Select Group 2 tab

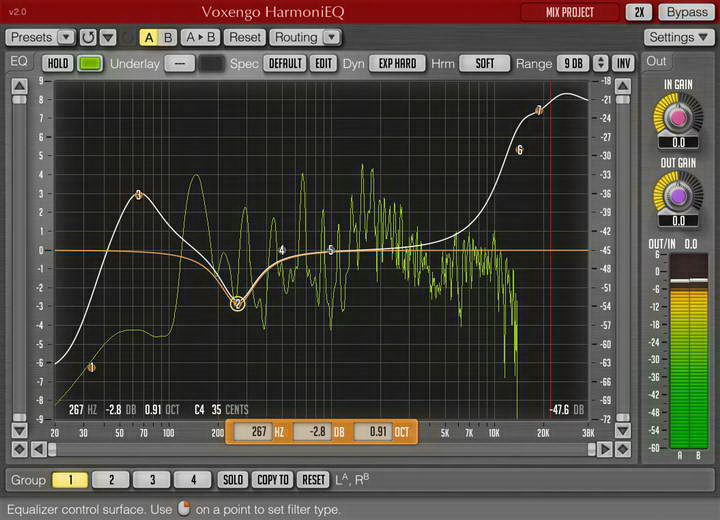point(112,480)
